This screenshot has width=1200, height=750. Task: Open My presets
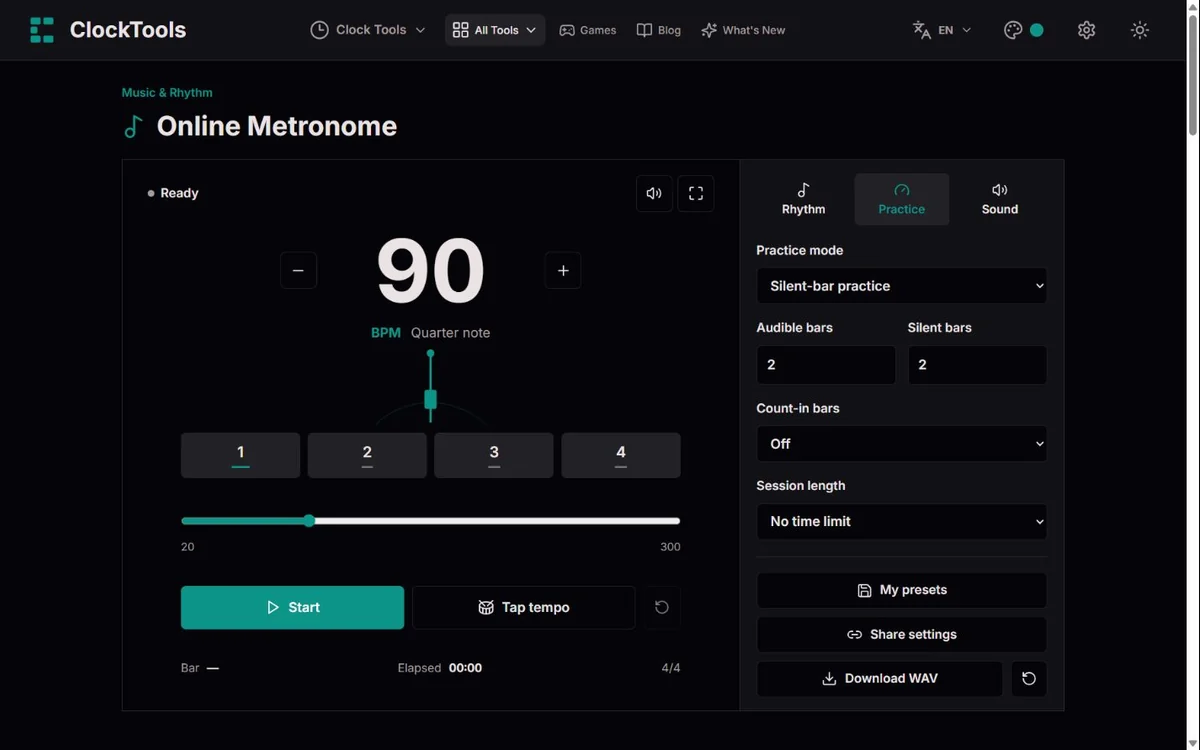[901, 590]
